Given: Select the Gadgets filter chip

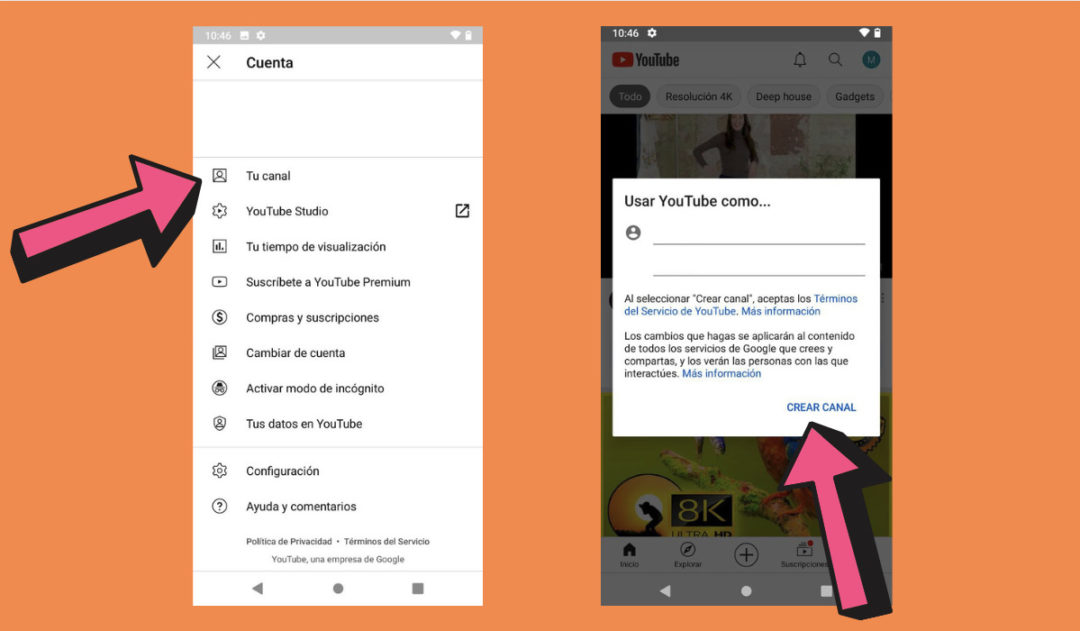Looking at the screenshot, I should (x=855, y=96).
